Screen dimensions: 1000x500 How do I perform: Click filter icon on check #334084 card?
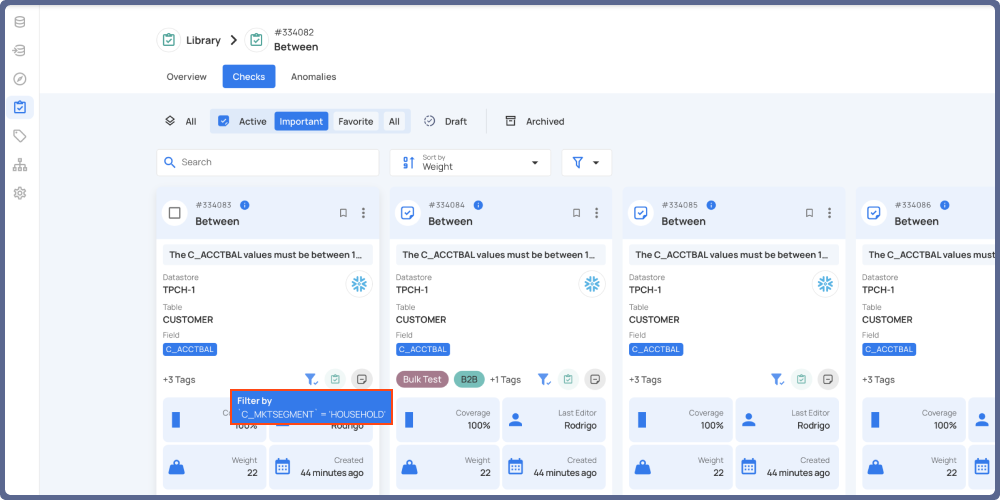(544, 379)
